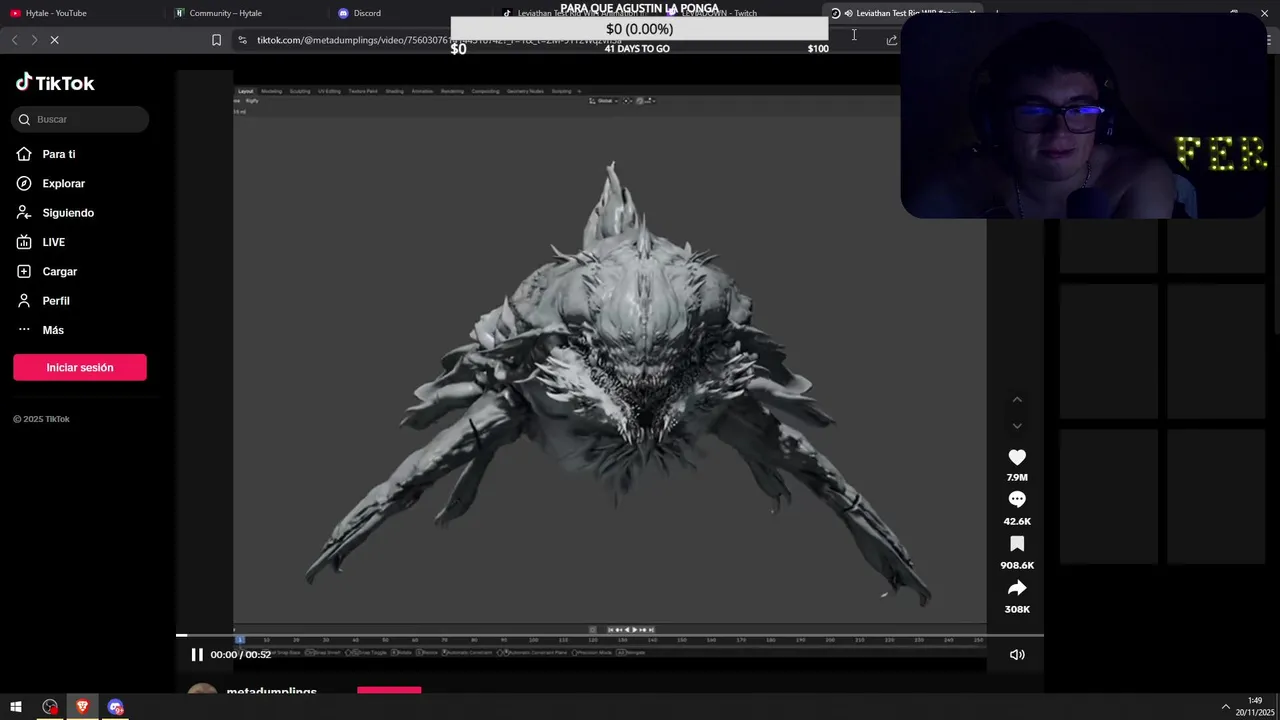Save the video with the bookmark icon
Screen dimensions: 1280x720
1017,544
